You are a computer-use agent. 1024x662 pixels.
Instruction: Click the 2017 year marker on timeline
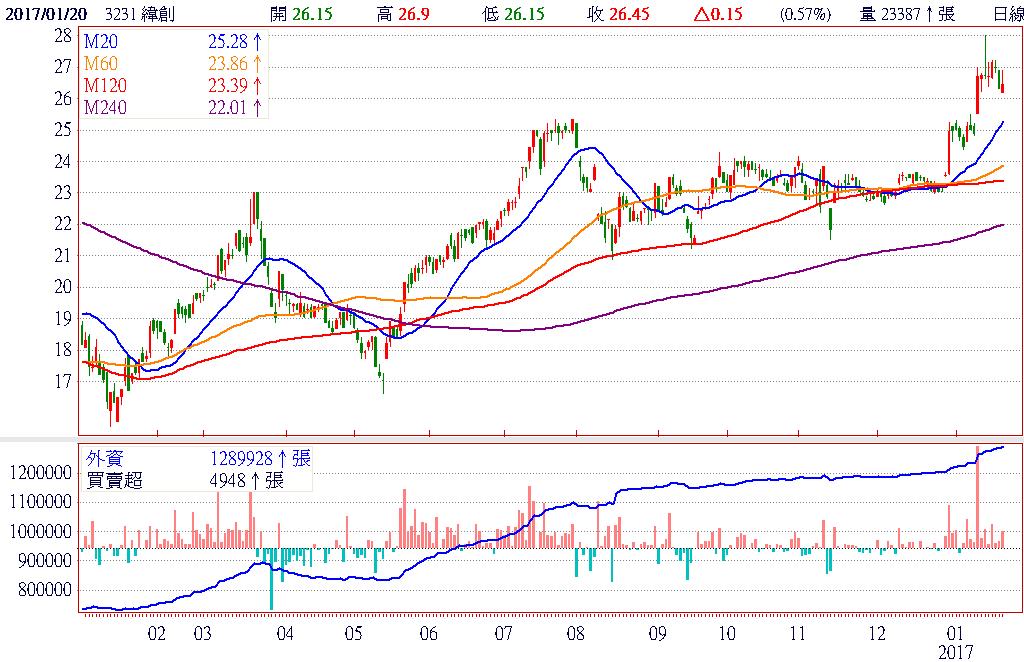pos(957,652)
